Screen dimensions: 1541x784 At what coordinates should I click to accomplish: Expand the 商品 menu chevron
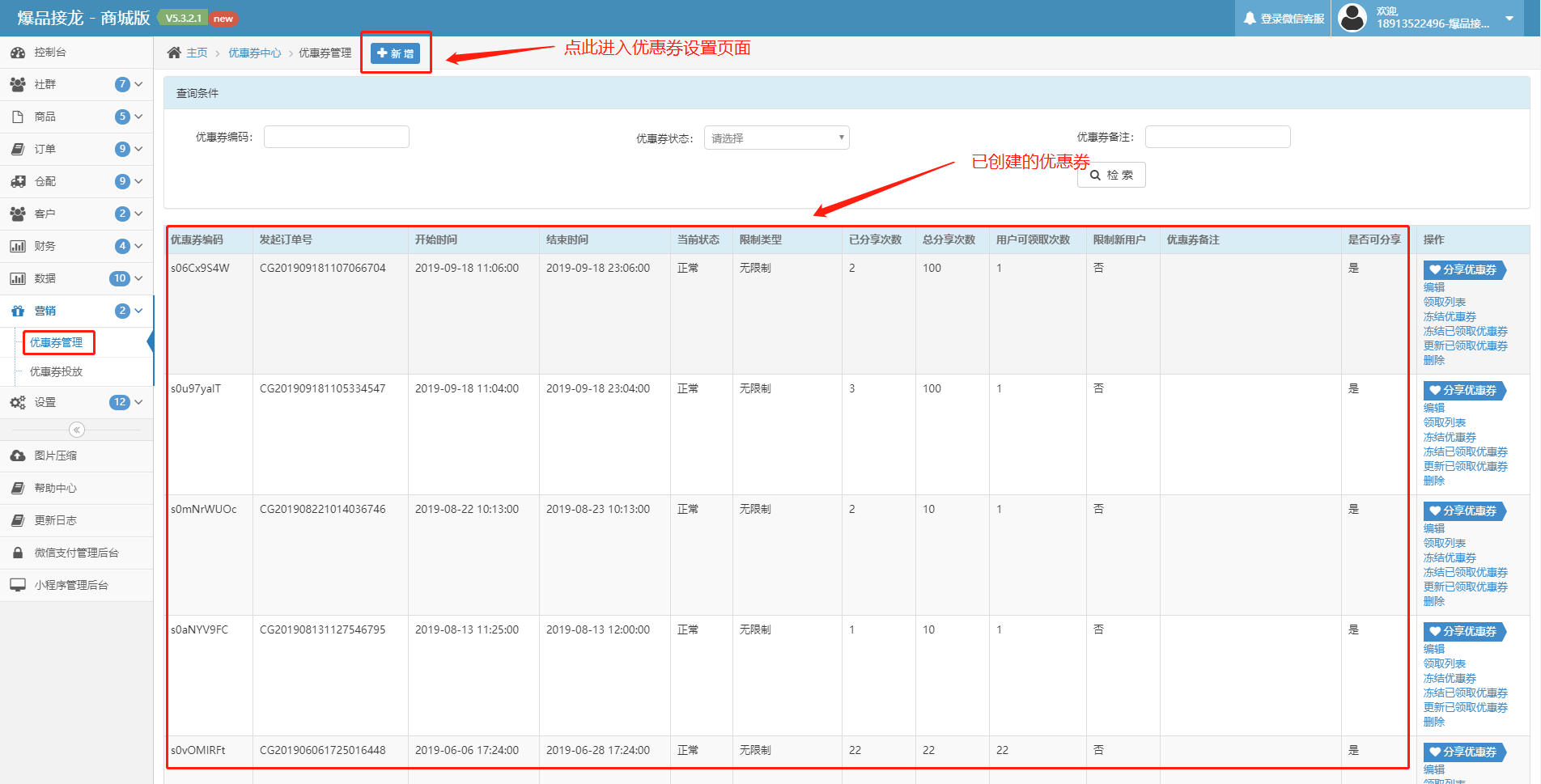138,117
